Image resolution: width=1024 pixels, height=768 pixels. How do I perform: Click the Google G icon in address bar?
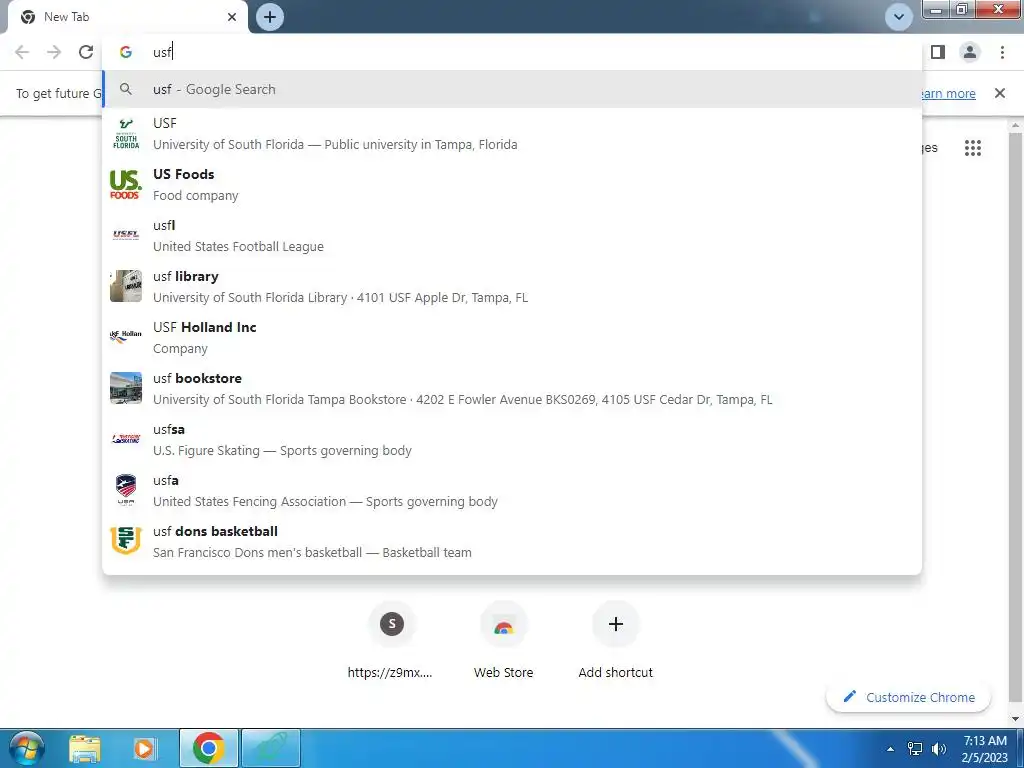(x=125, y=52)
